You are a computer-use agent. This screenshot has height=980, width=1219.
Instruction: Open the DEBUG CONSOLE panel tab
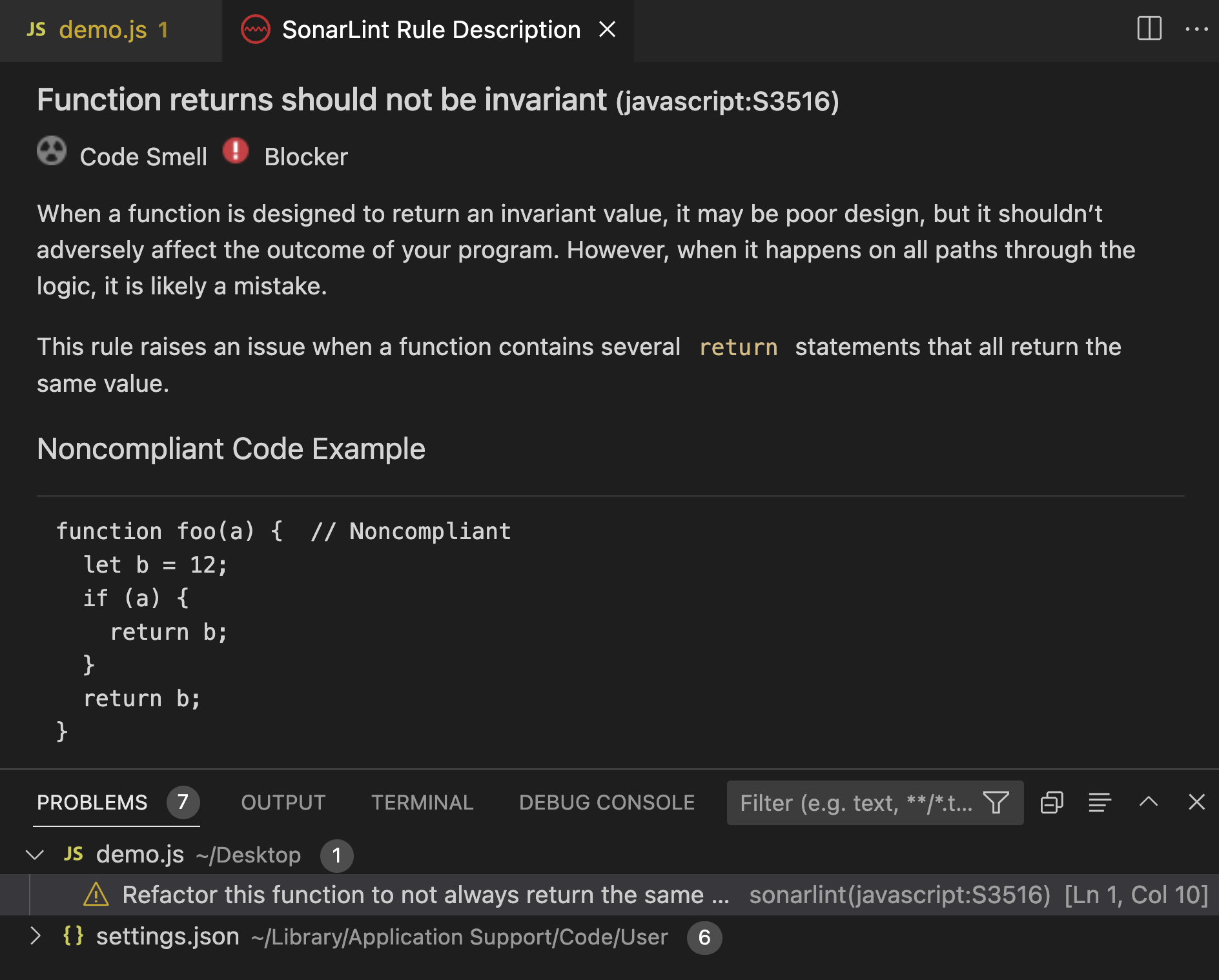pos(607,802)
